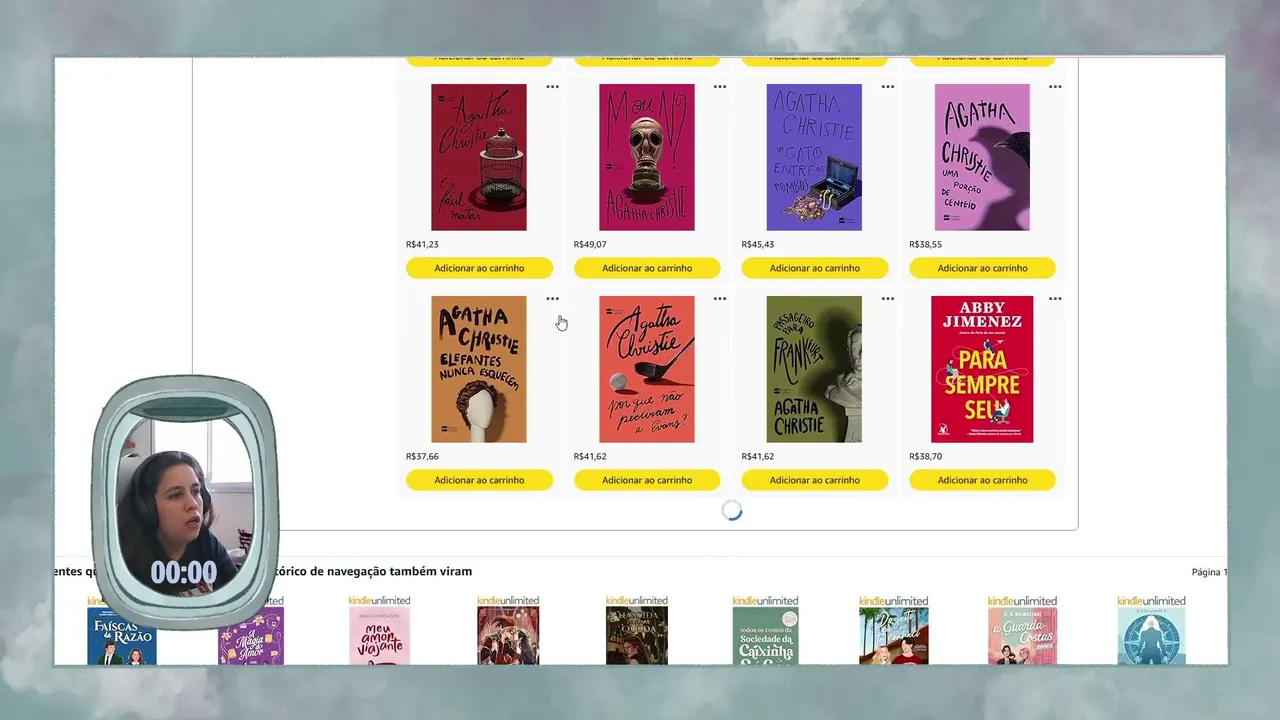
Task: Add the R$38,70 book to cart
Action: click(x=982, y=480)
